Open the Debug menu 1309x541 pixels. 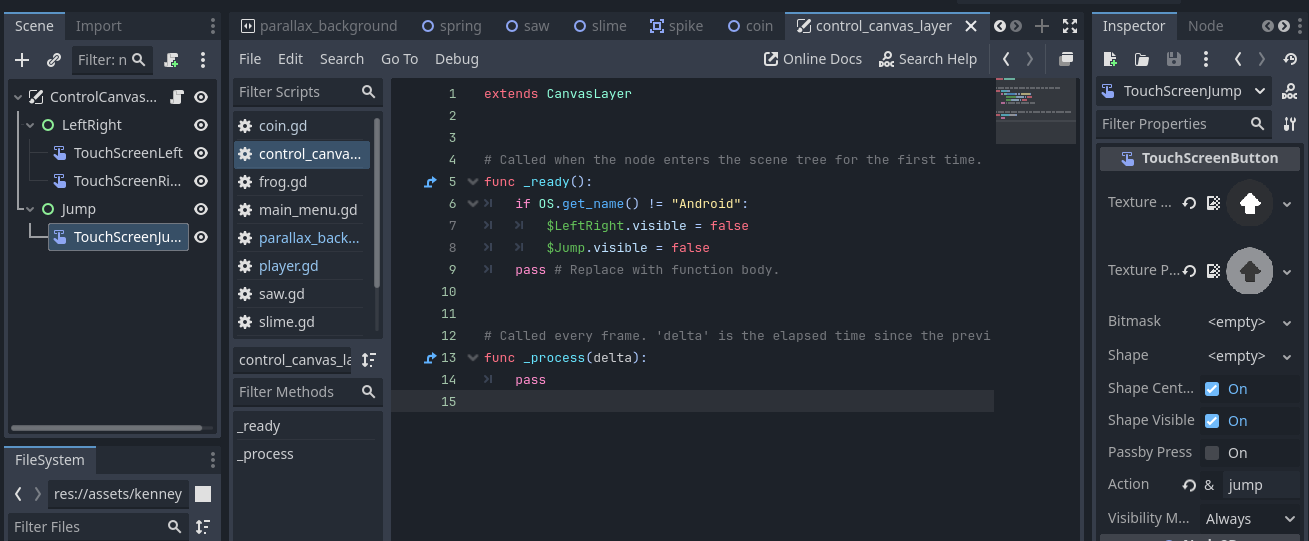(456, 59)
